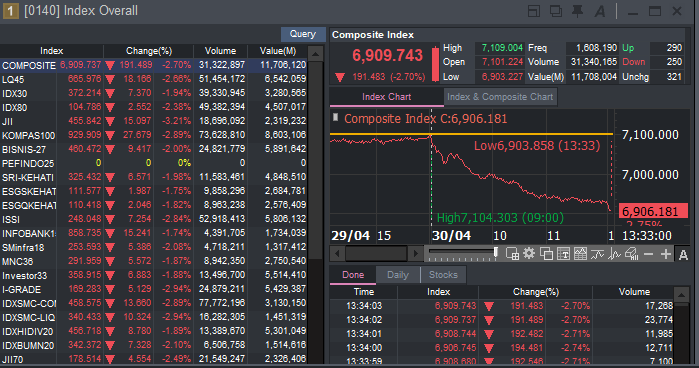Select the IDXBUMN20 index row
Viewport: 699px width, 368px height.
pyautogui.click(x=154, y=345)
